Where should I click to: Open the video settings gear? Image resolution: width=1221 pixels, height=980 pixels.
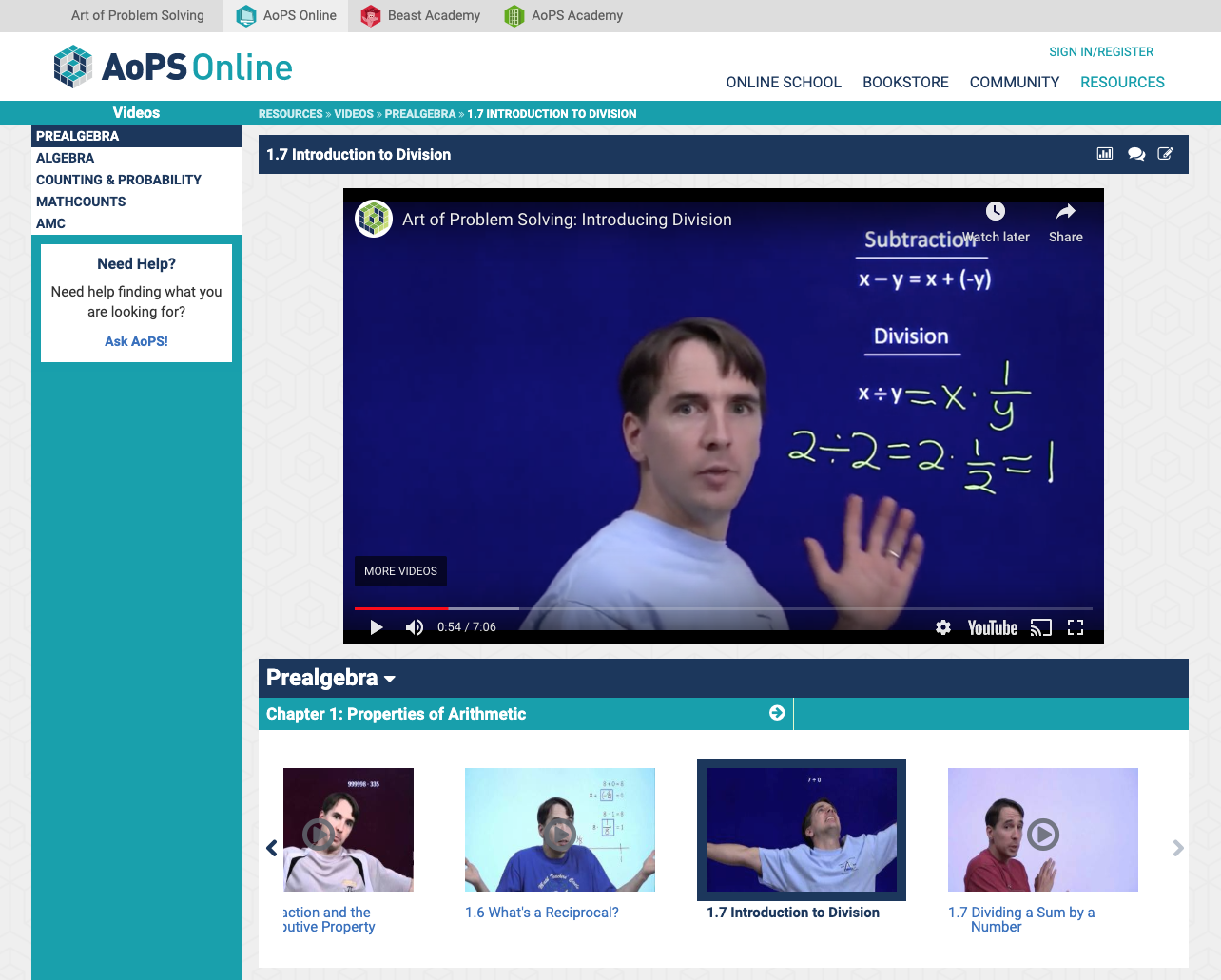(942, 627)
